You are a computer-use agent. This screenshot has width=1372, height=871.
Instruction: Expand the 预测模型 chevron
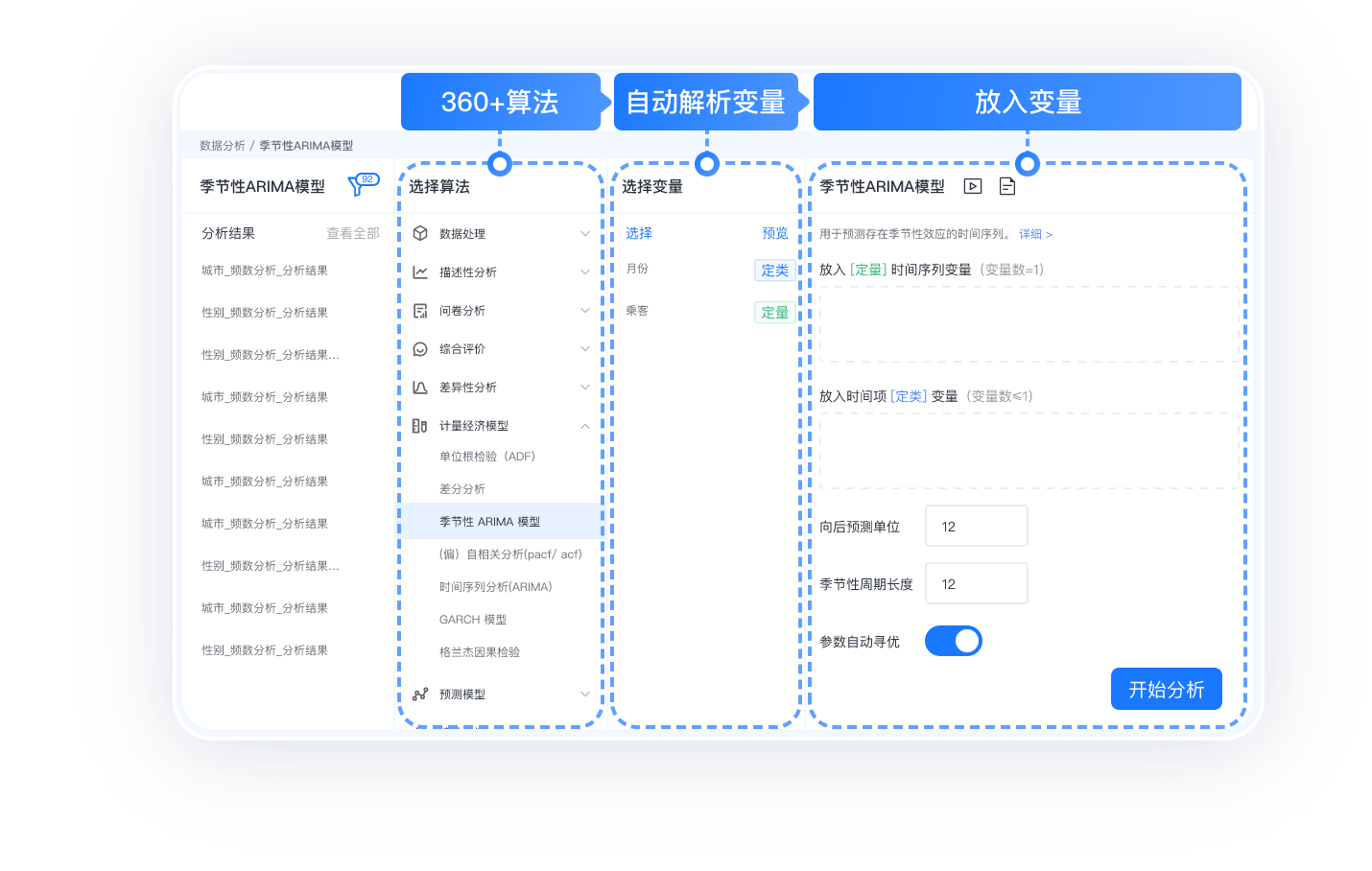pyautogui.click(x=585, y=694)
